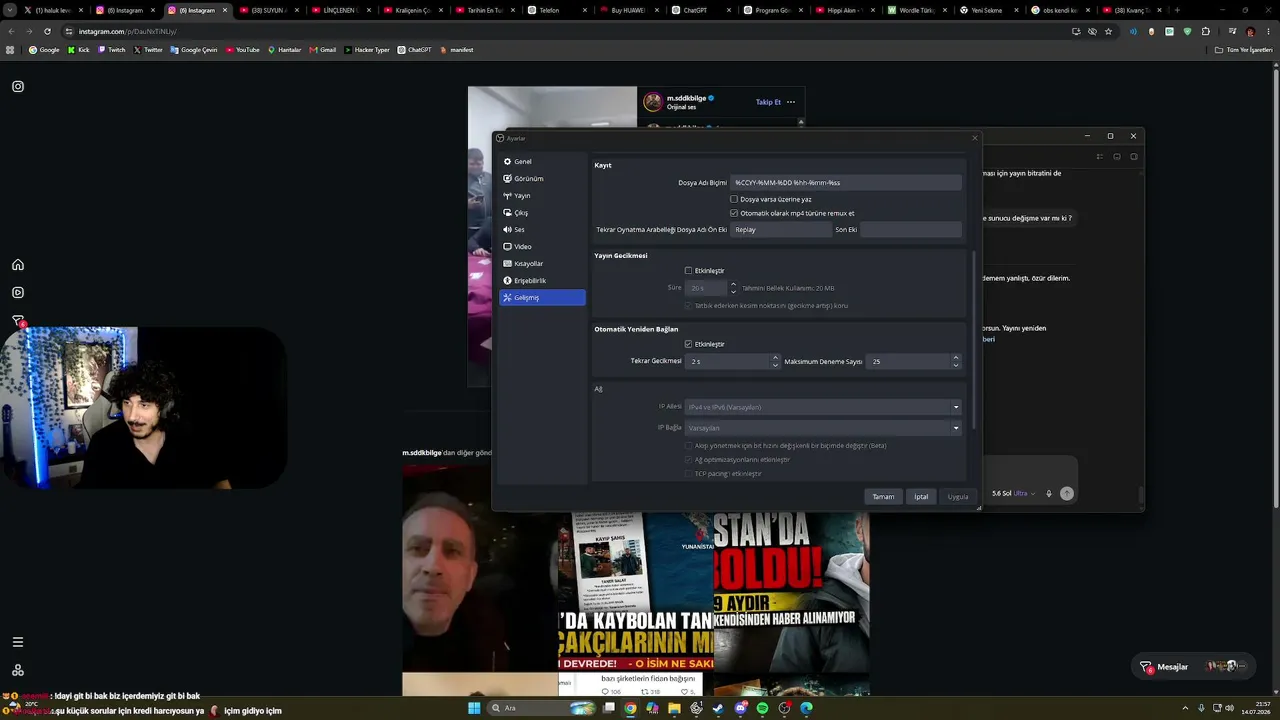Reload the page with refresh icon
This screenshot has height=720, width=1280.
(x=47, y=31)
